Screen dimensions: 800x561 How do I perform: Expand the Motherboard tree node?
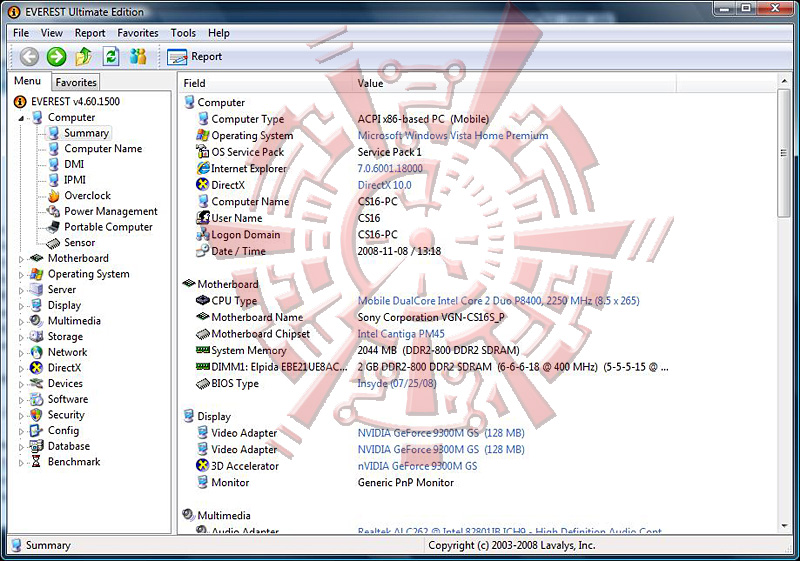click(x=21, y=259)
